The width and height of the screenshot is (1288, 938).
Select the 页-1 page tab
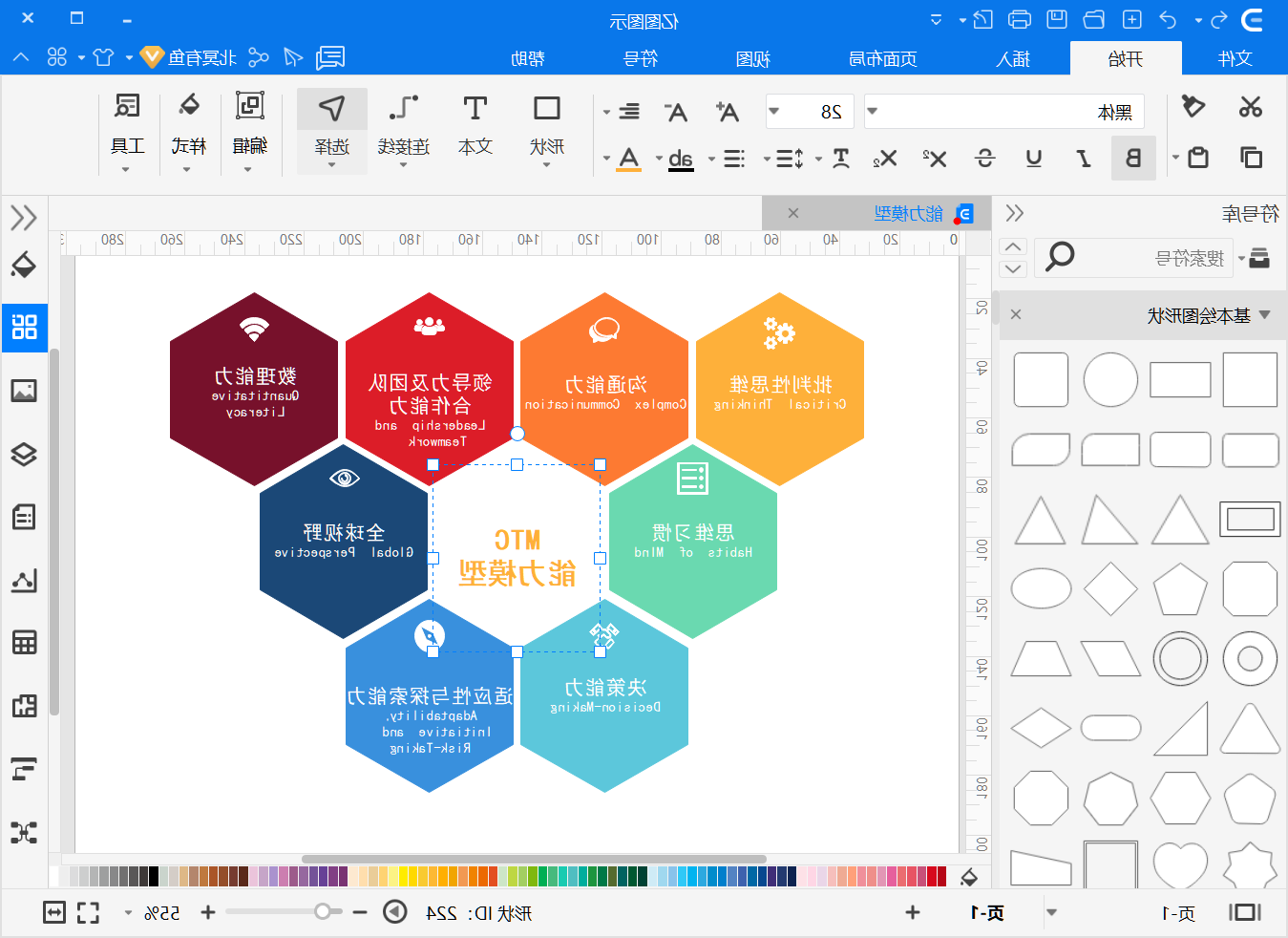click(x=987, y=913)
